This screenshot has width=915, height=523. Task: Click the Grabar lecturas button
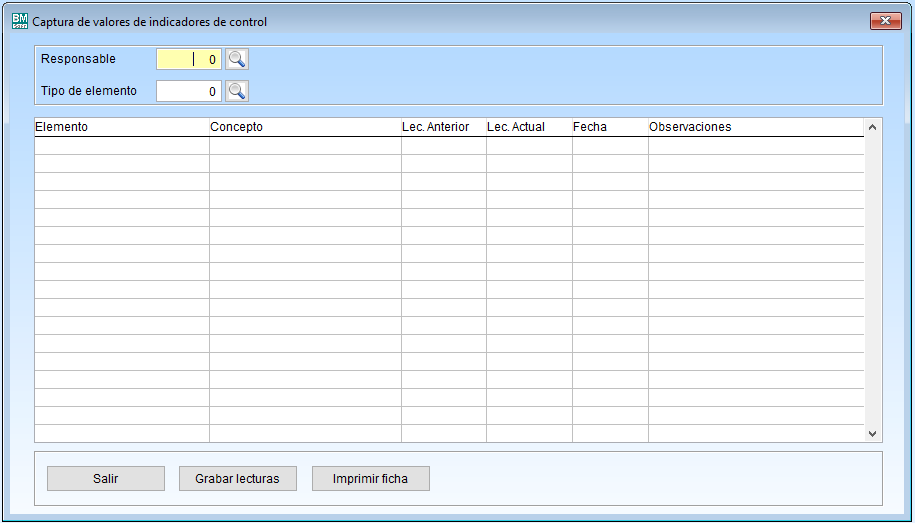click(x=237, y=479)
